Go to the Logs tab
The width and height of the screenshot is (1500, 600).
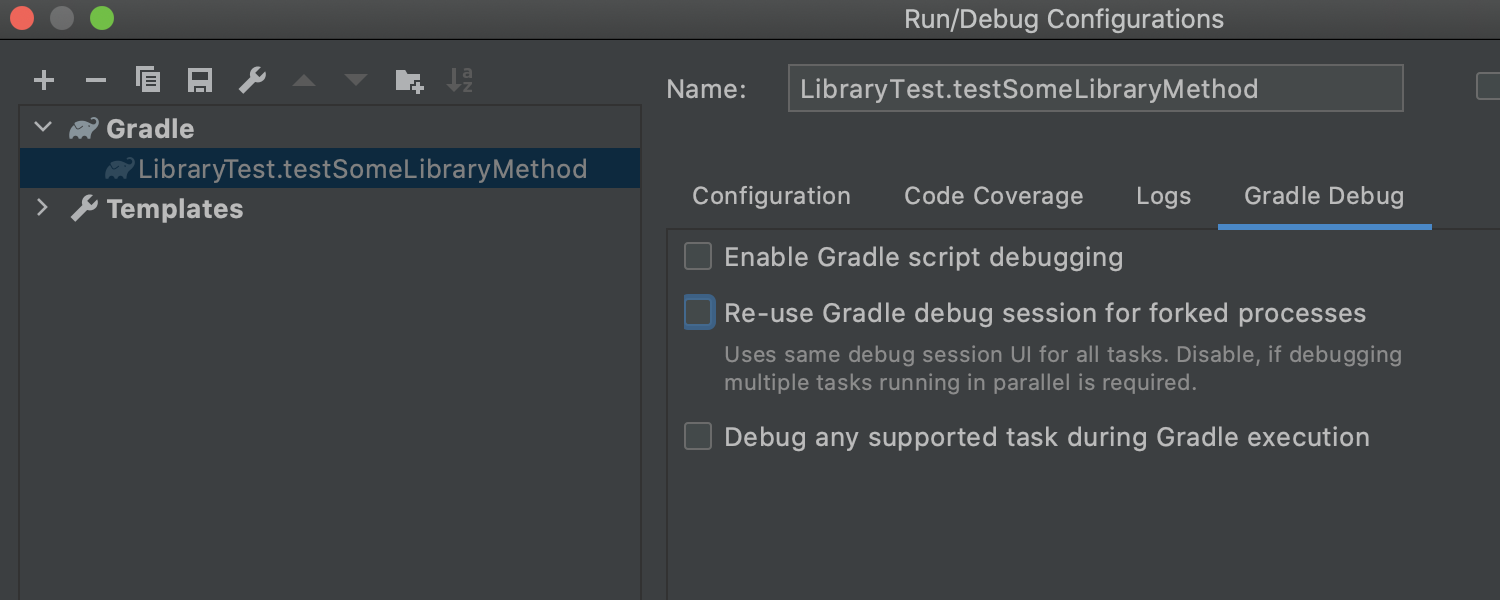pyautogui.click(x=1164, y=196)
